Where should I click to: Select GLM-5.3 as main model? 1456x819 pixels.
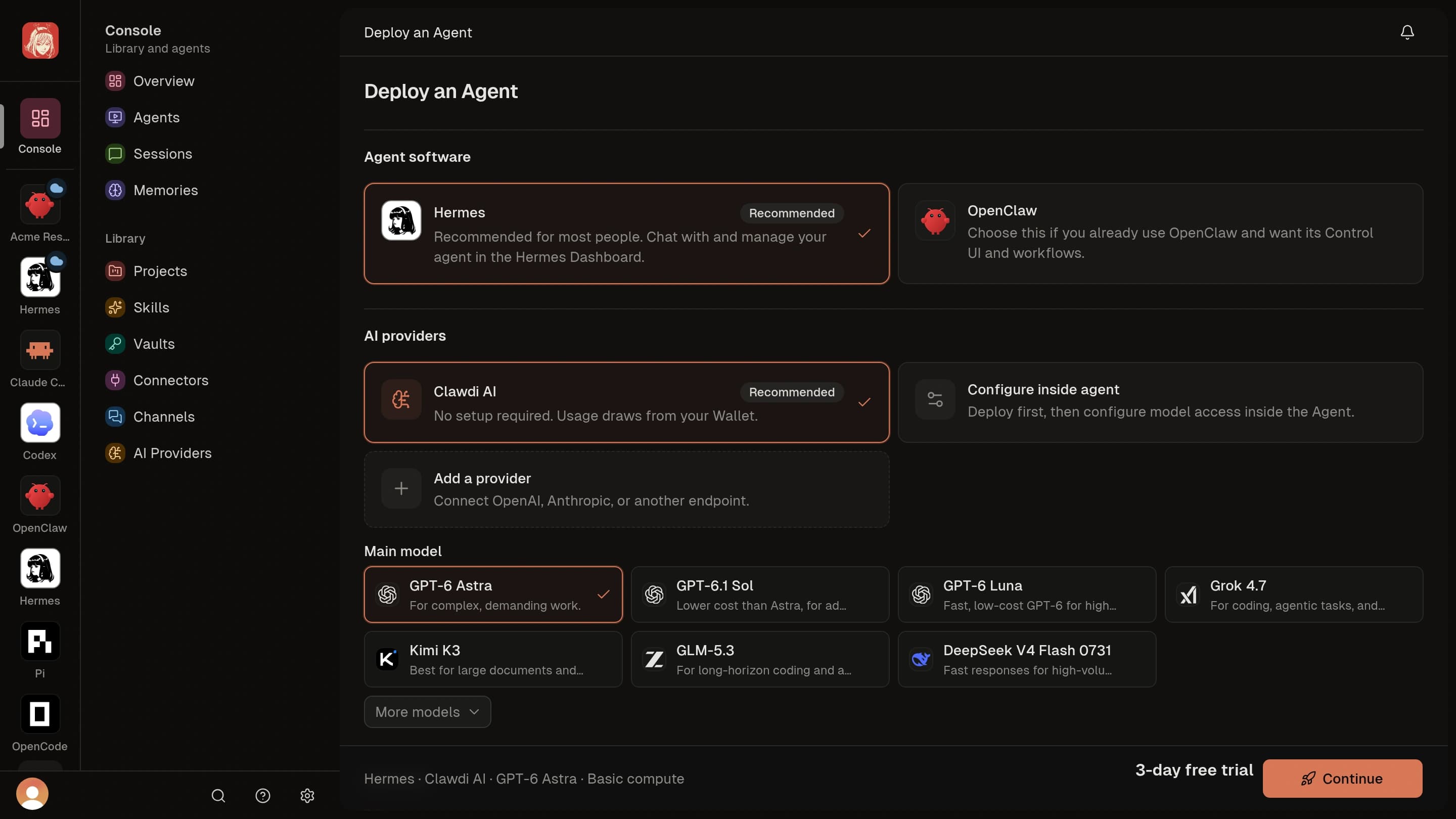coord(760,659)
